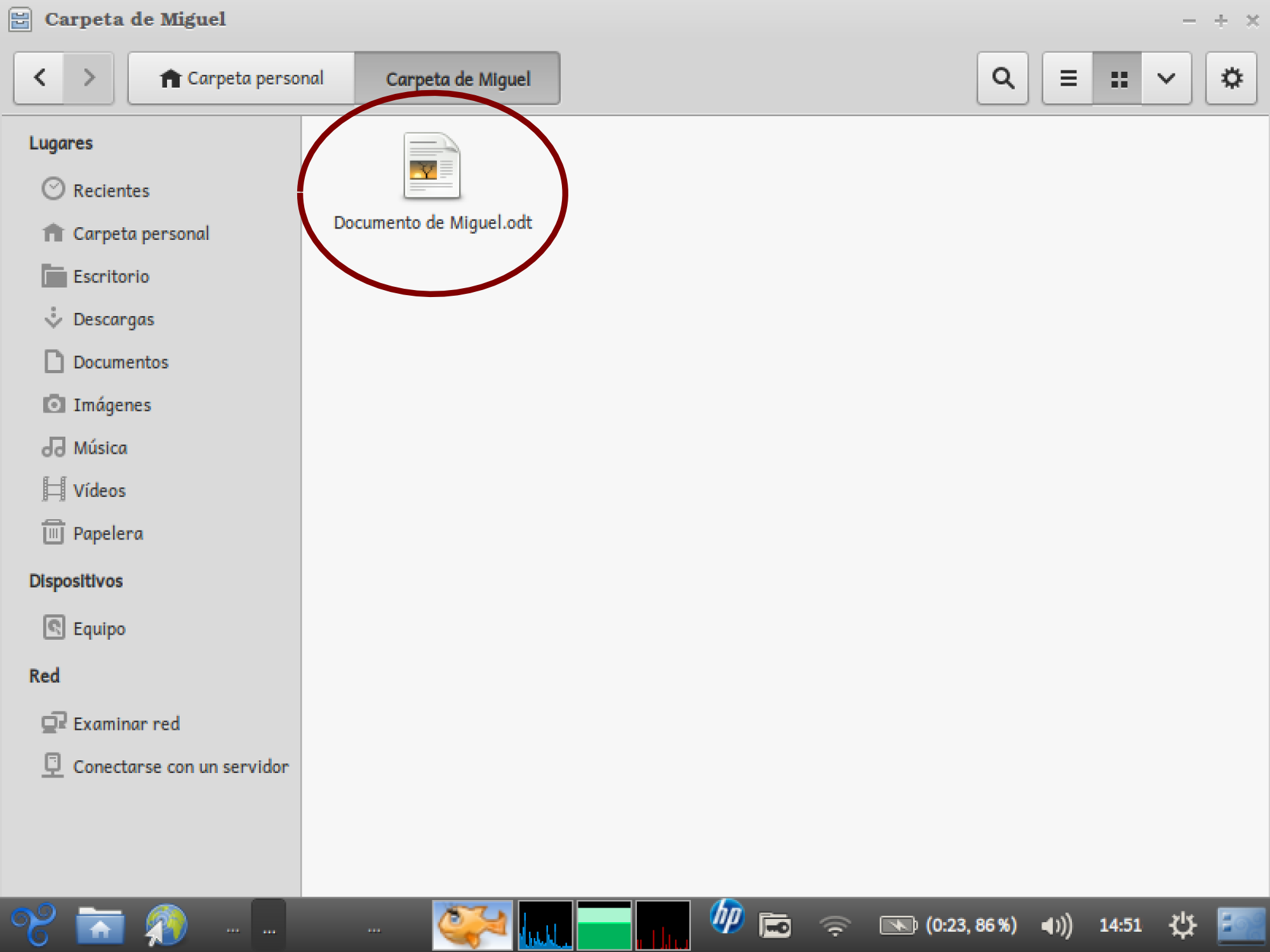Expand the view options chevron dropdown
Screen dimensions: 1270x952
click(x=1166, y=78)
